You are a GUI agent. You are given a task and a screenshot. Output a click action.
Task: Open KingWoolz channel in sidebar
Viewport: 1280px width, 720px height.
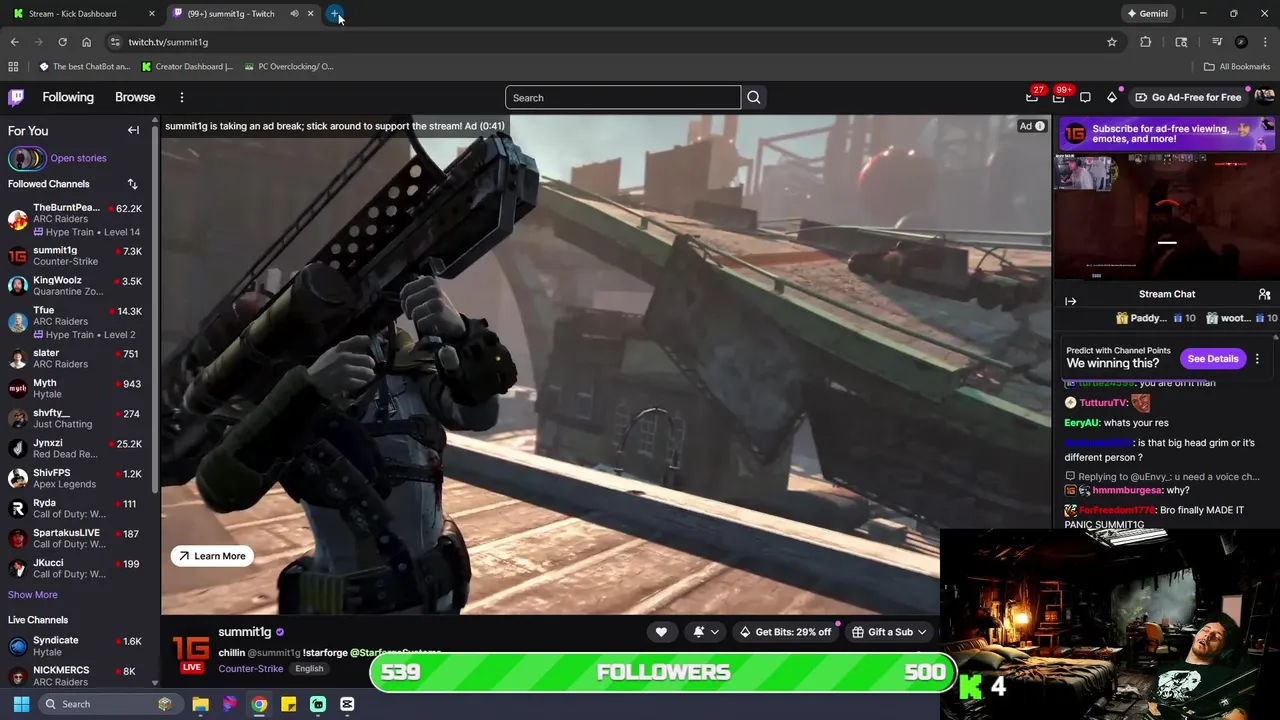pos(77,286)
